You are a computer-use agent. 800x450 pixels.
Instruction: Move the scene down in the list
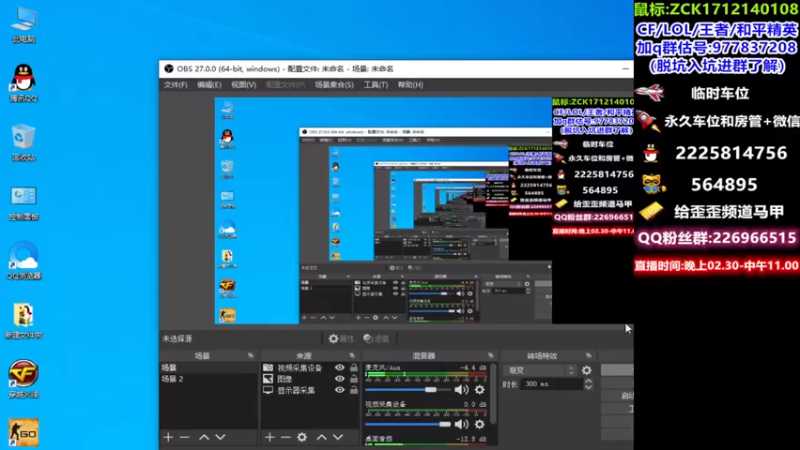coord(220,437)
